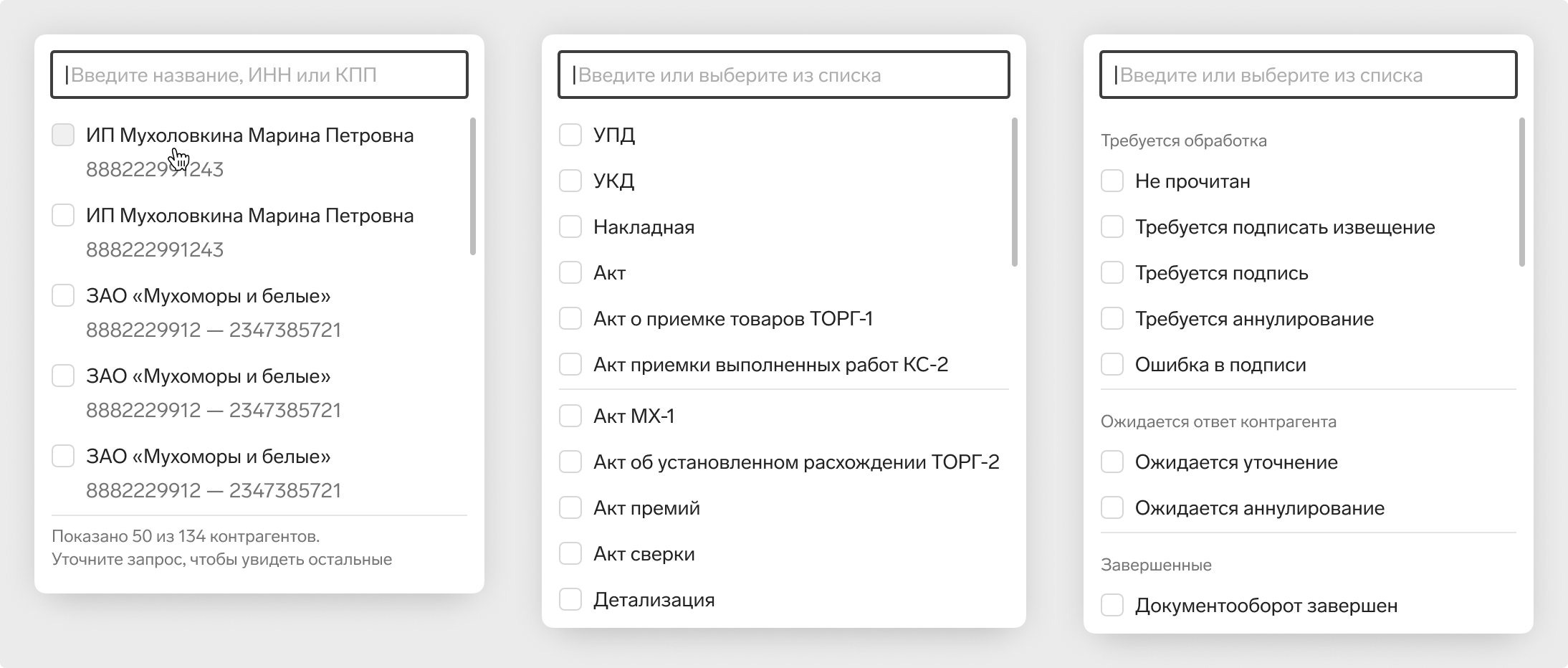Tick the Документооборот завершен checkbox
The height and width of the screenshot is (668, 1568).
point(1112,605)
